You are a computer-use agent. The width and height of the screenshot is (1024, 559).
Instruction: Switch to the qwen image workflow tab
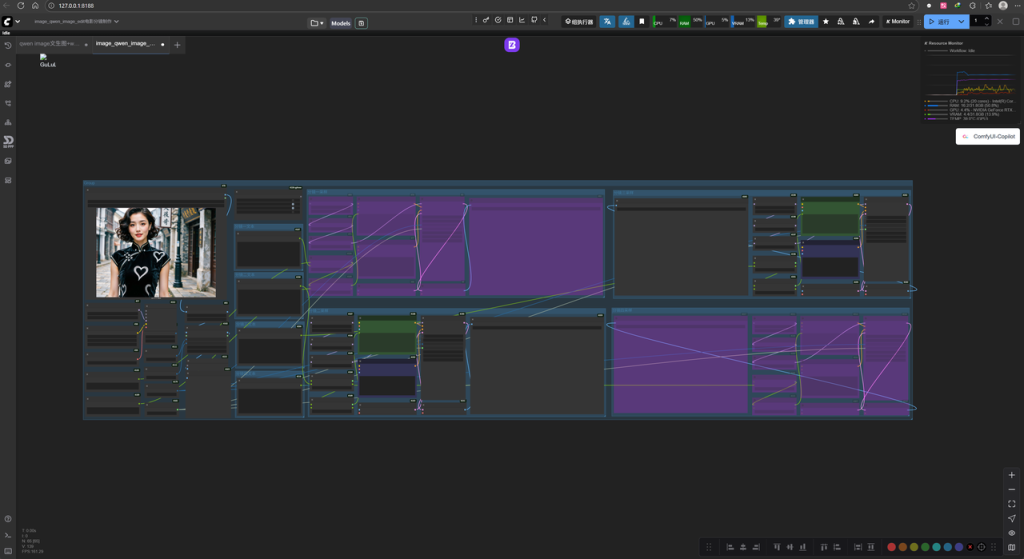tap(47, 44)
